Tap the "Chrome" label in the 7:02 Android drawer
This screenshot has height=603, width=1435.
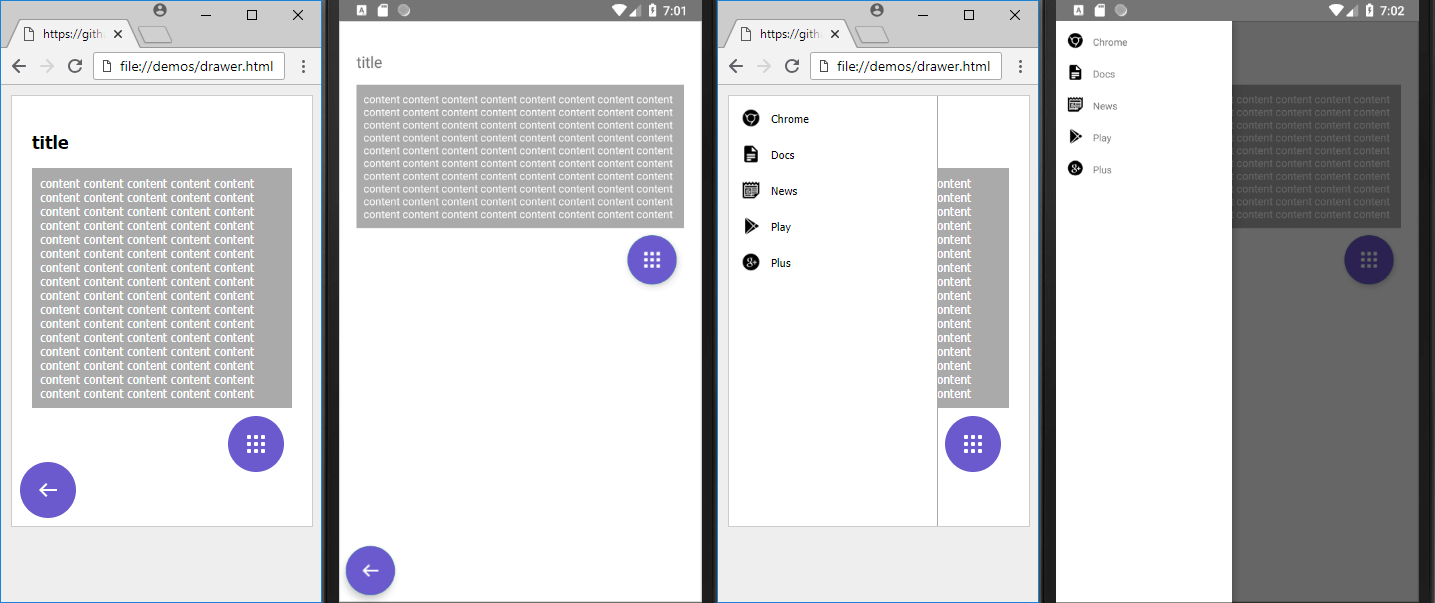[1110, 42]
